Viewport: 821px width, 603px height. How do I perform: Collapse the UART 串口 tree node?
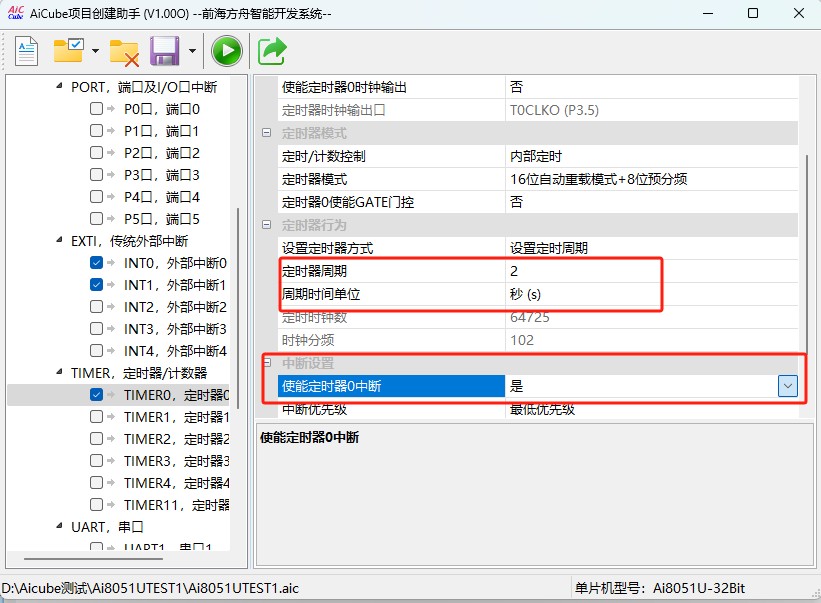(59, 526)
